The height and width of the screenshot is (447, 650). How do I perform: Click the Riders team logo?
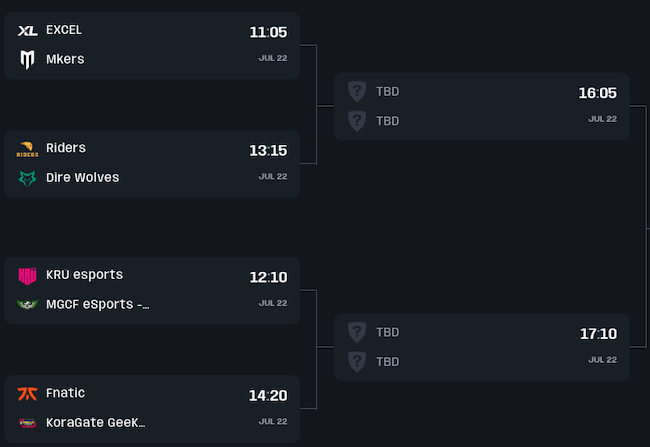pos(27,149)
